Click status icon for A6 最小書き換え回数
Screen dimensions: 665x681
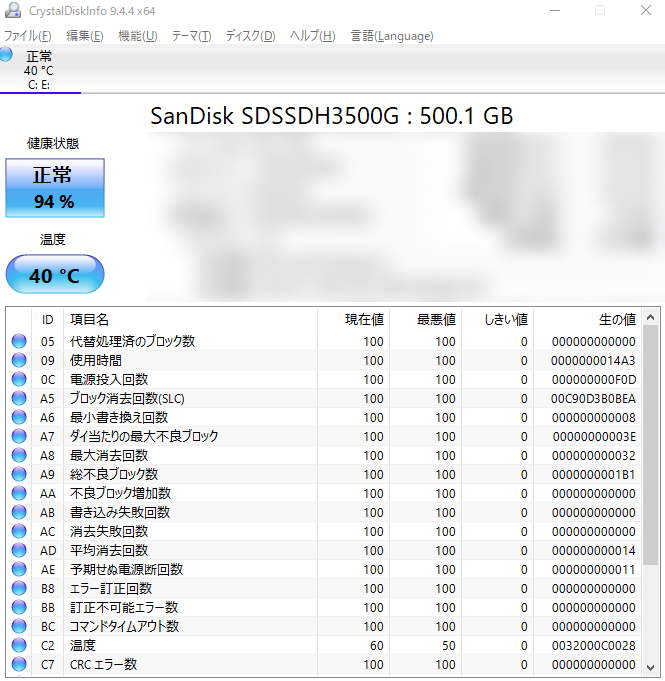(19, 417)
